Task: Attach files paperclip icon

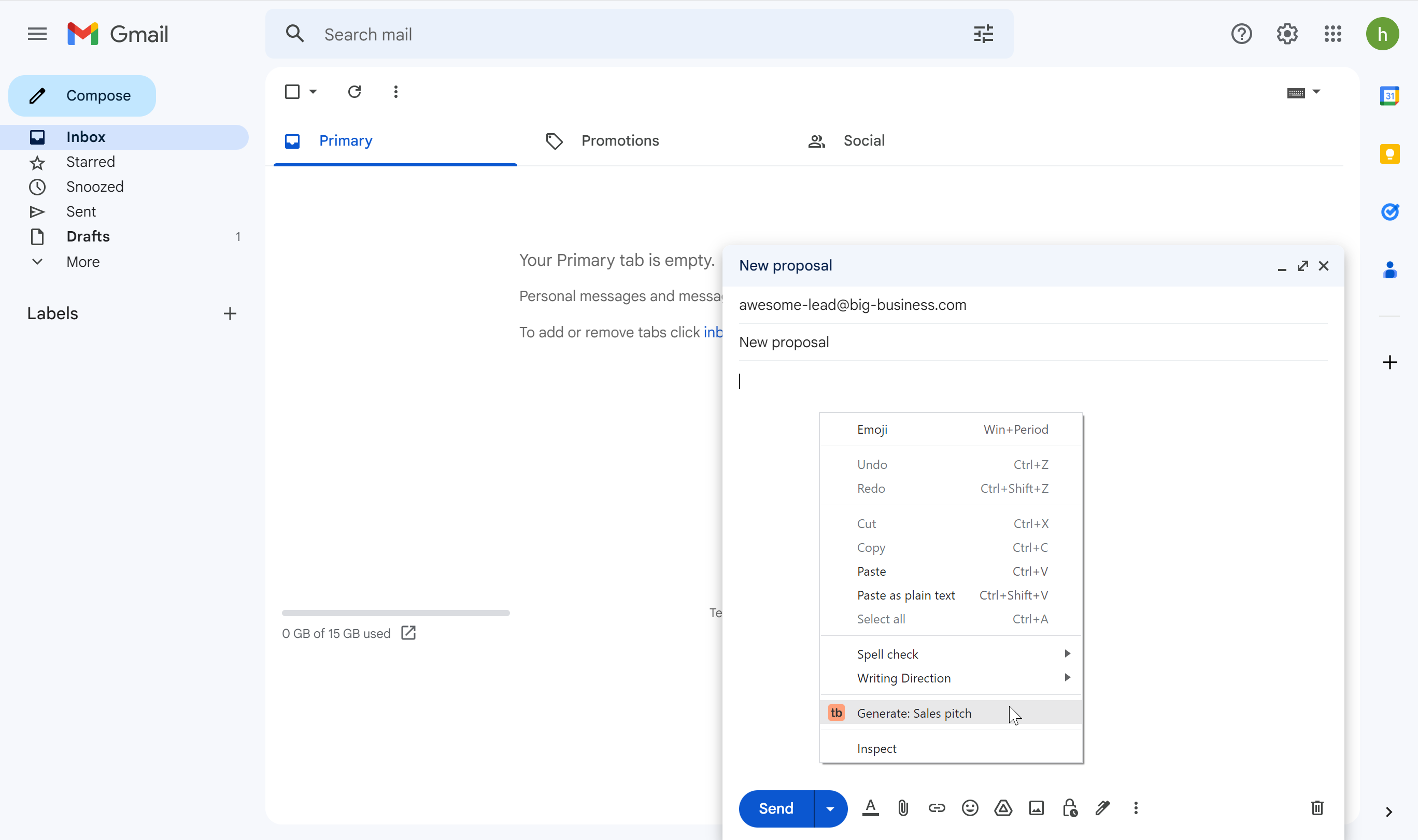Action: [x=903, y=808]
